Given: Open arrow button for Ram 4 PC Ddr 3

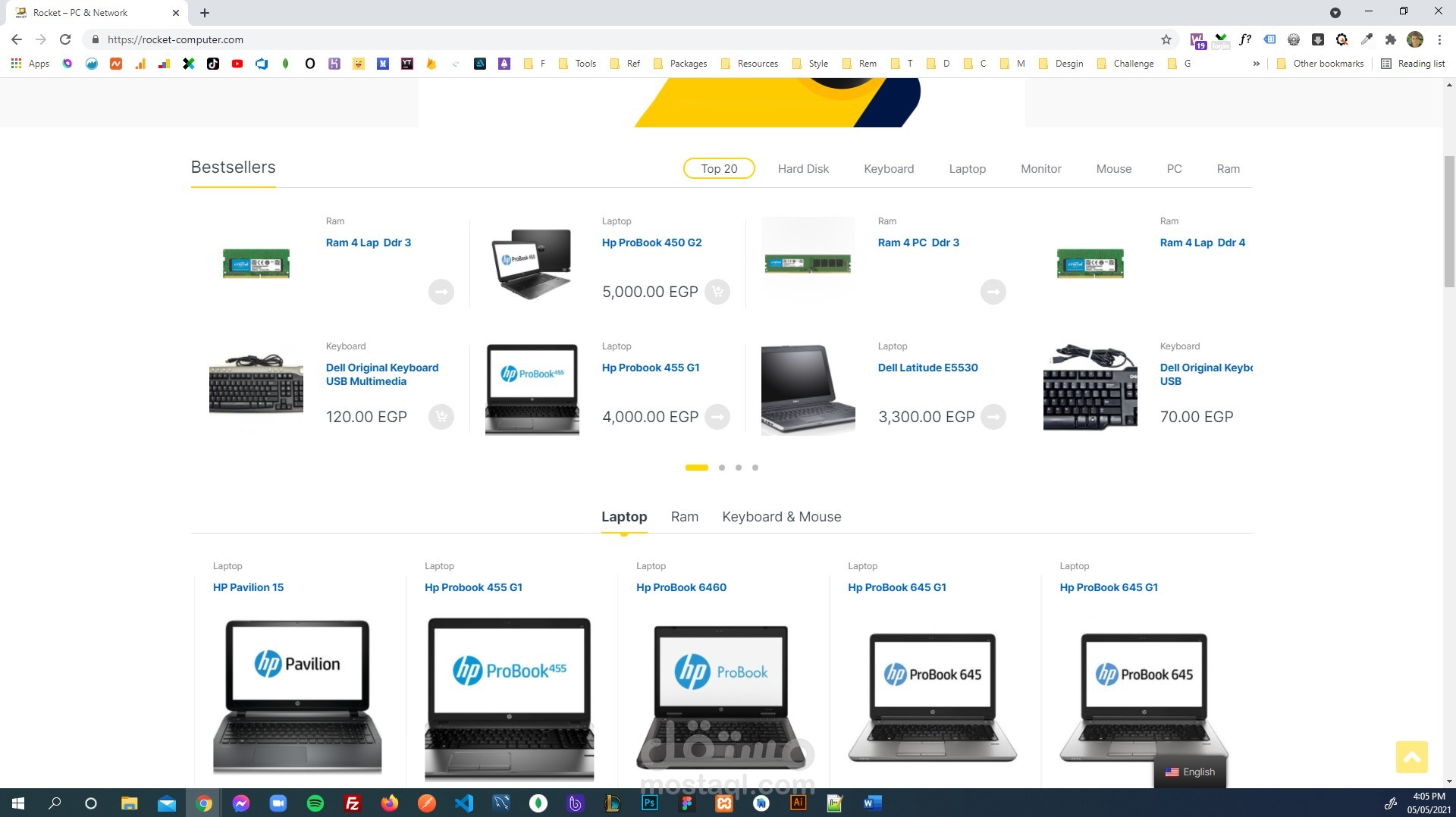Looking at the screenshot, I should [993, 292].
